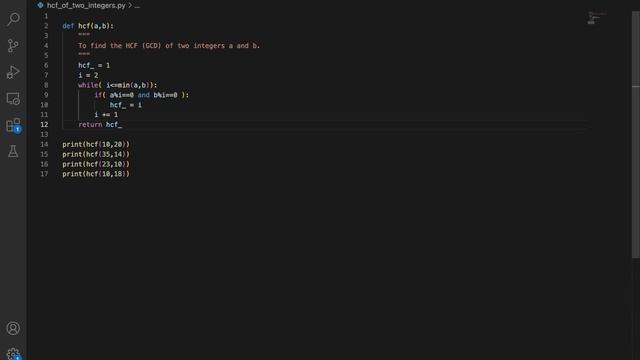Open the Search view in activity bar
The width and height of the screenshot is (640, 360).
(13, 19)
